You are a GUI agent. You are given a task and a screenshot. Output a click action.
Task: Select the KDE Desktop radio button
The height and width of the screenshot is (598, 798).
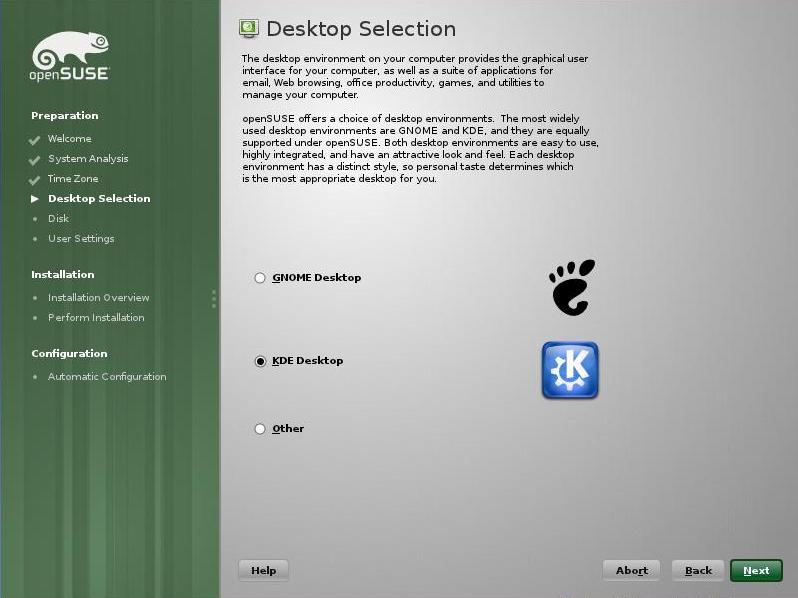coord(260,361)
